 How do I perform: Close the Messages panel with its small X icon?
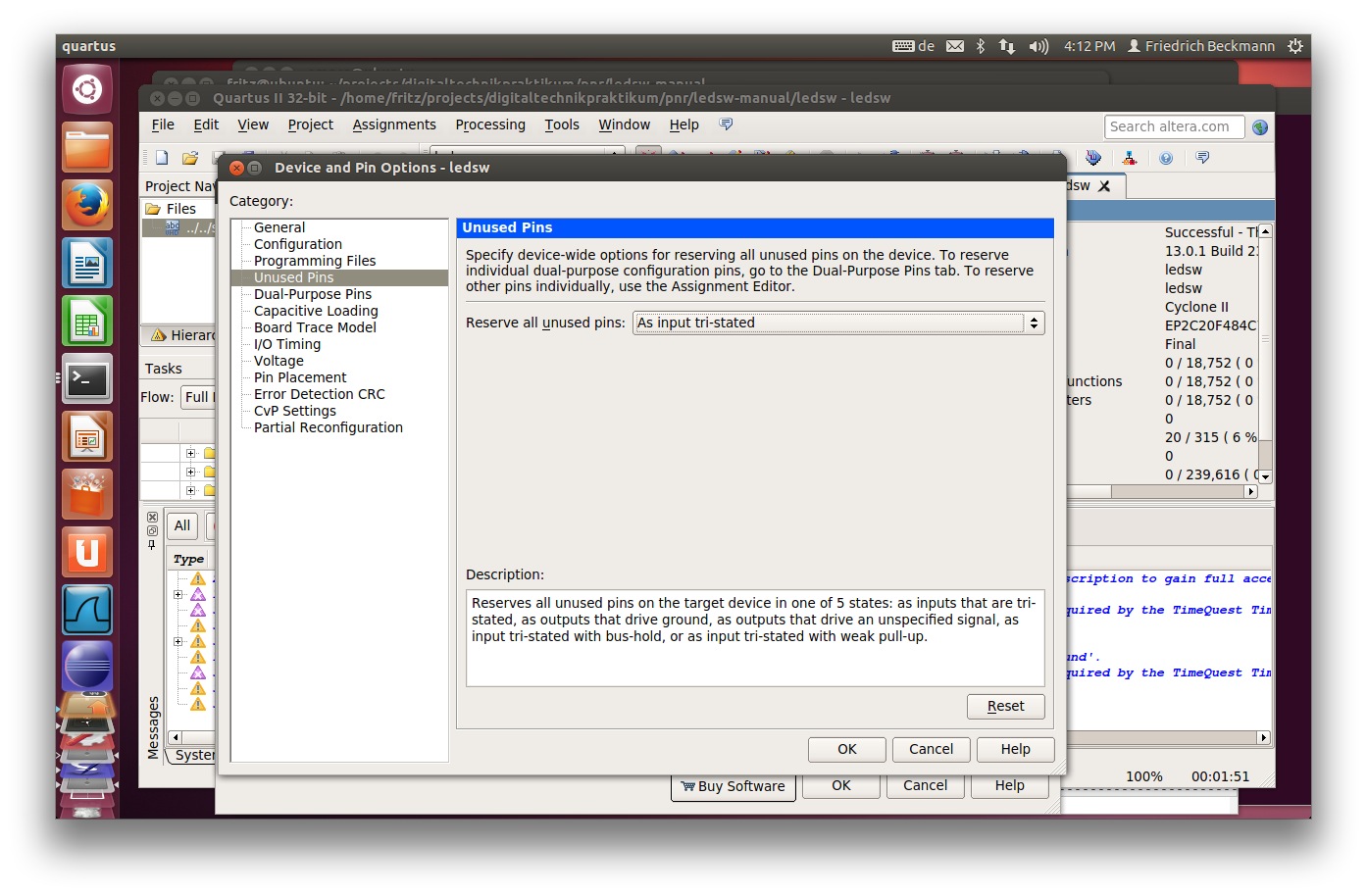coord(152,517)
